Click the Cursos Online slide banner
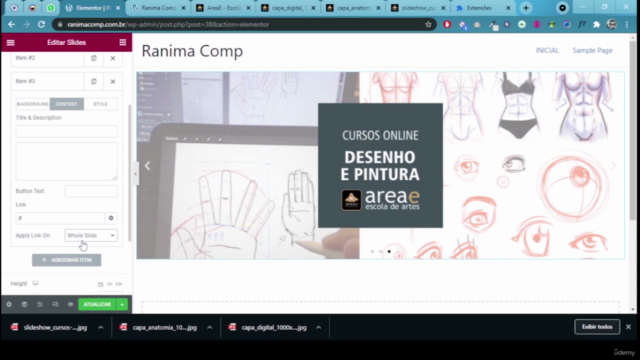The height and width of the screenshot is (360, 640). 380,165
